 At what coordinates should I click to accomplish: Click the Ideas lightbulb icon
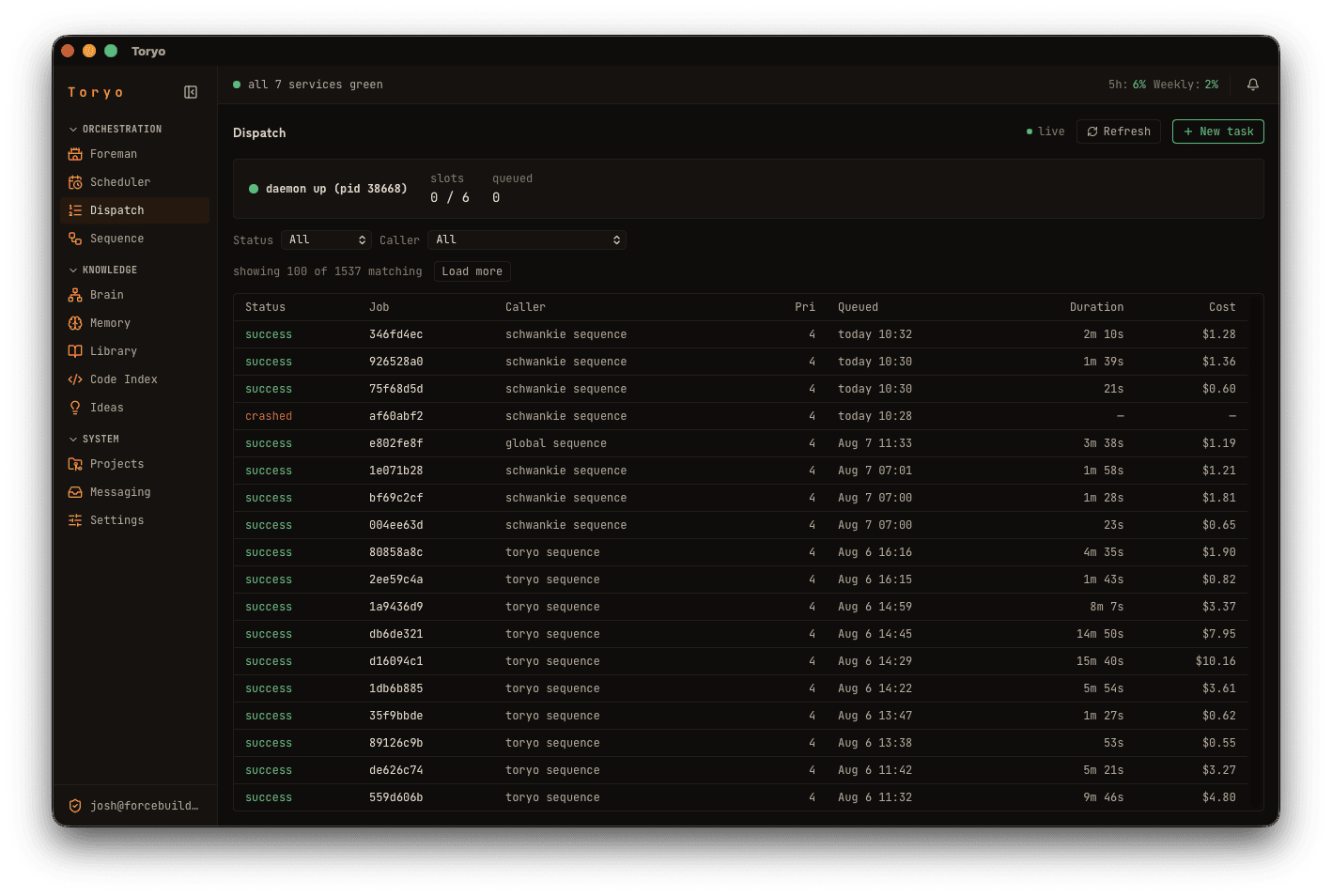[x=75, y=408]
